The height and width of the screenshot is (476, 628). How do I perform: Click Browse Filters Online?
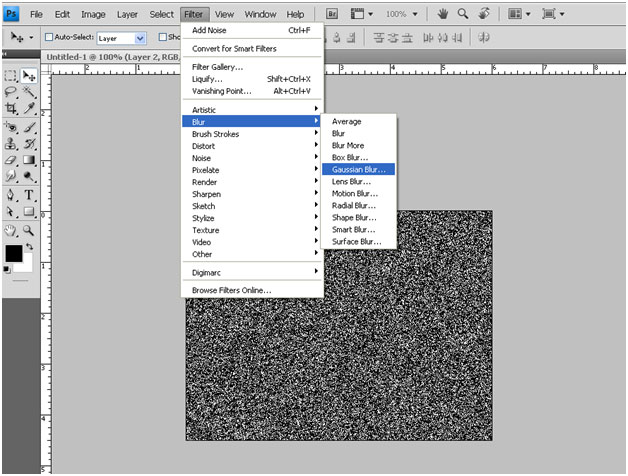click(252, 290)
